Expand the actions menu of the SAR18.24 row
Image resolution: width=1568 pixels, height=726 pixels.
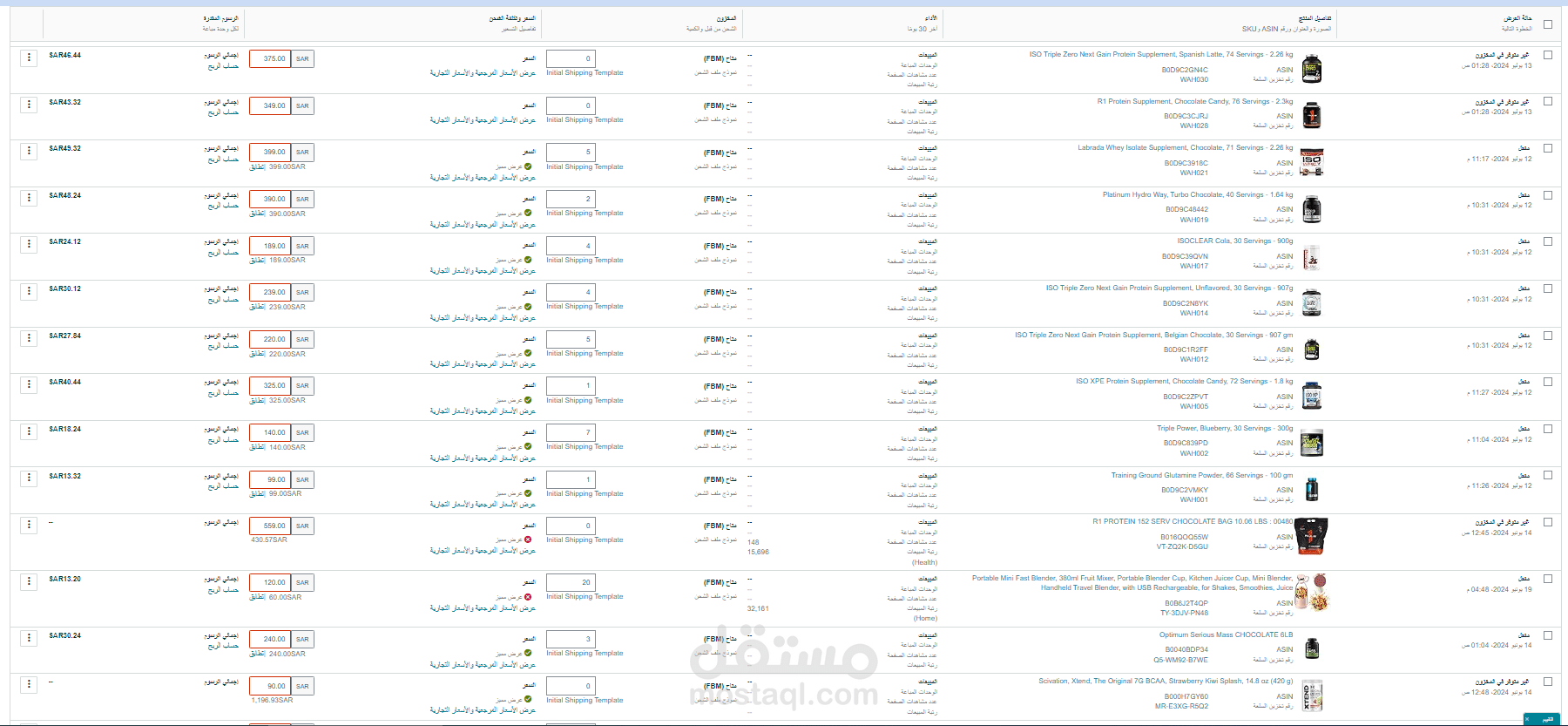click(x=29, y=431)
